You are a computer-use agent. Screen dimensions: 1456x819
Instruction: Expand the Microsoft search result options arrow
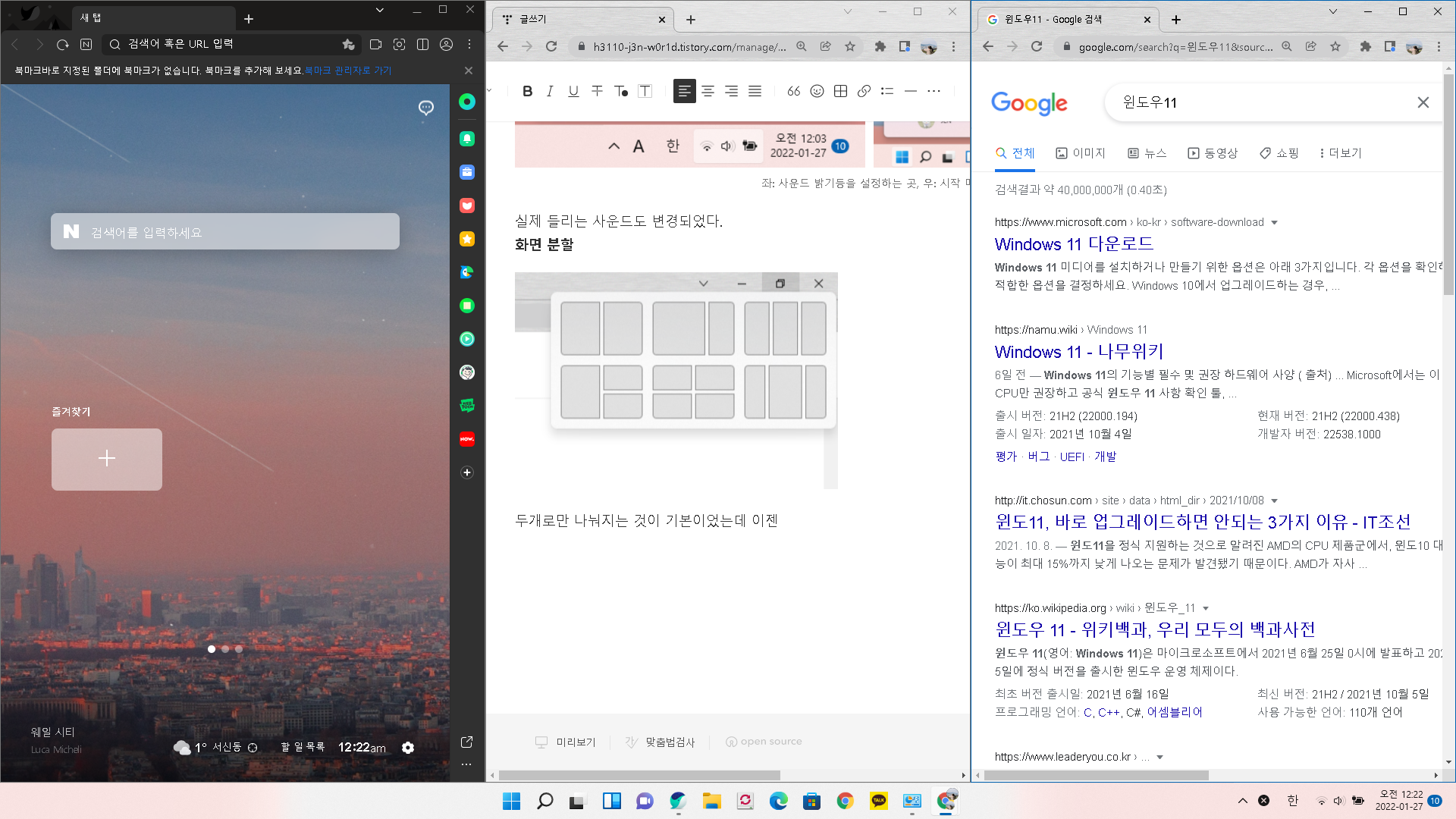1274,223
